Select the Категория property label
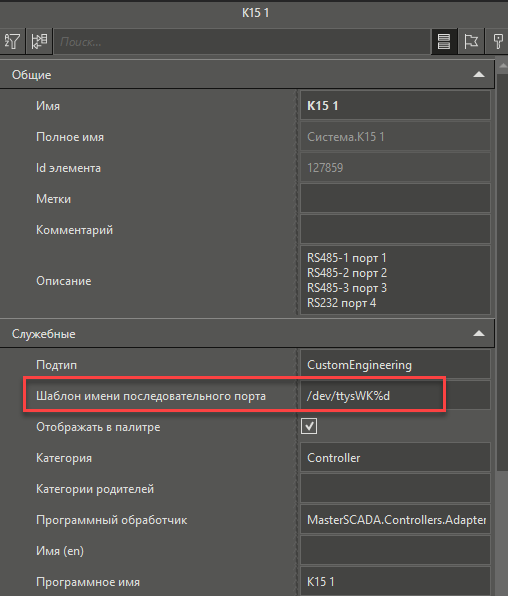 click(x=64, y=458)
